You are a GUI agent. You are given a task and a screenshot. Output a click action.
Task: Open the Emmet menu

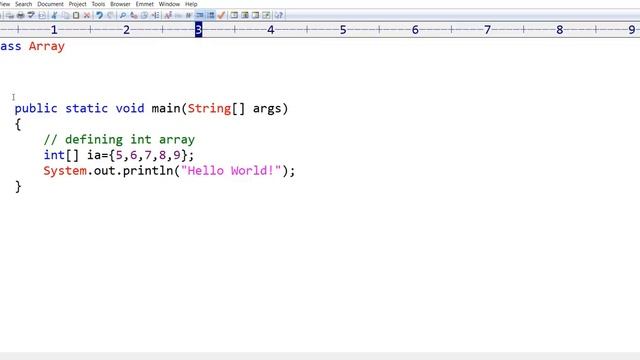point(144,4)
